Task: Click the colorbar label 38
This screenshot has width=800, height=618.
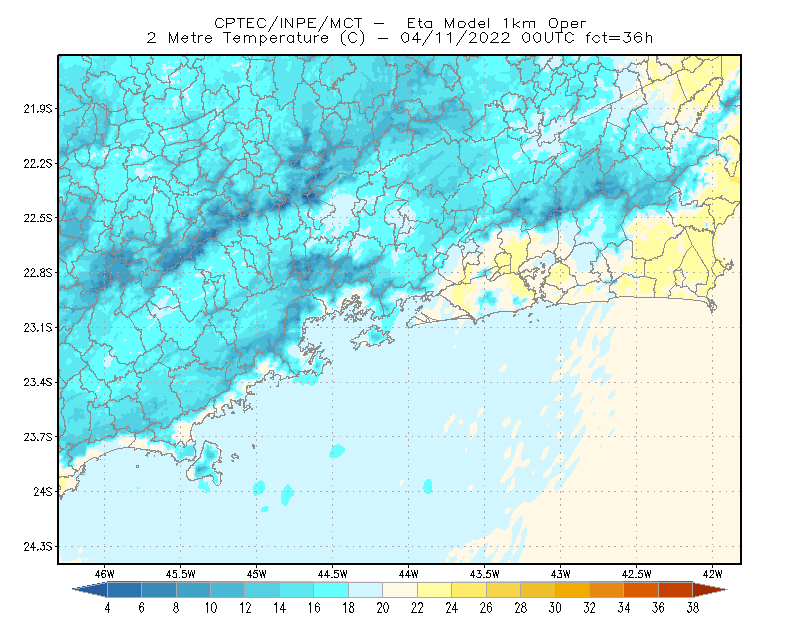Action: (692, 608)
